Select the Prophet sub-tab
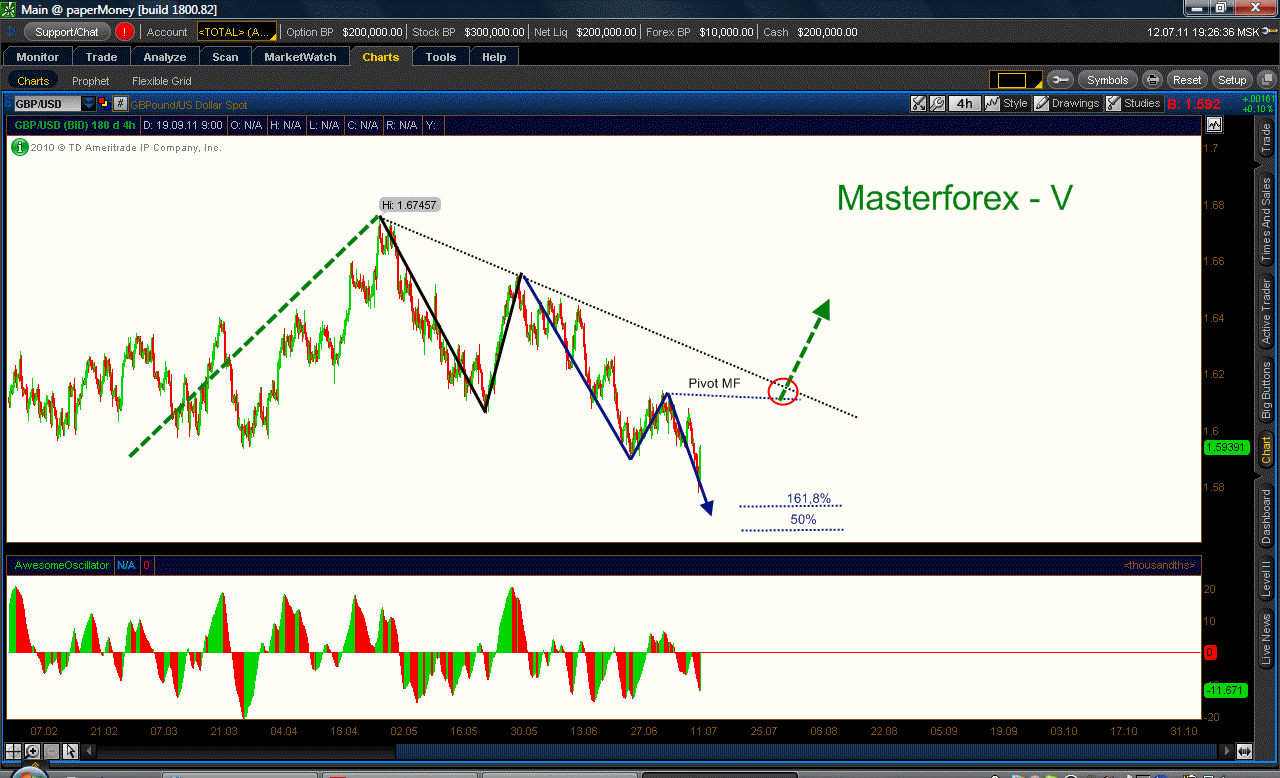Viewport: 1280px width, 778px height. point(90,81)
